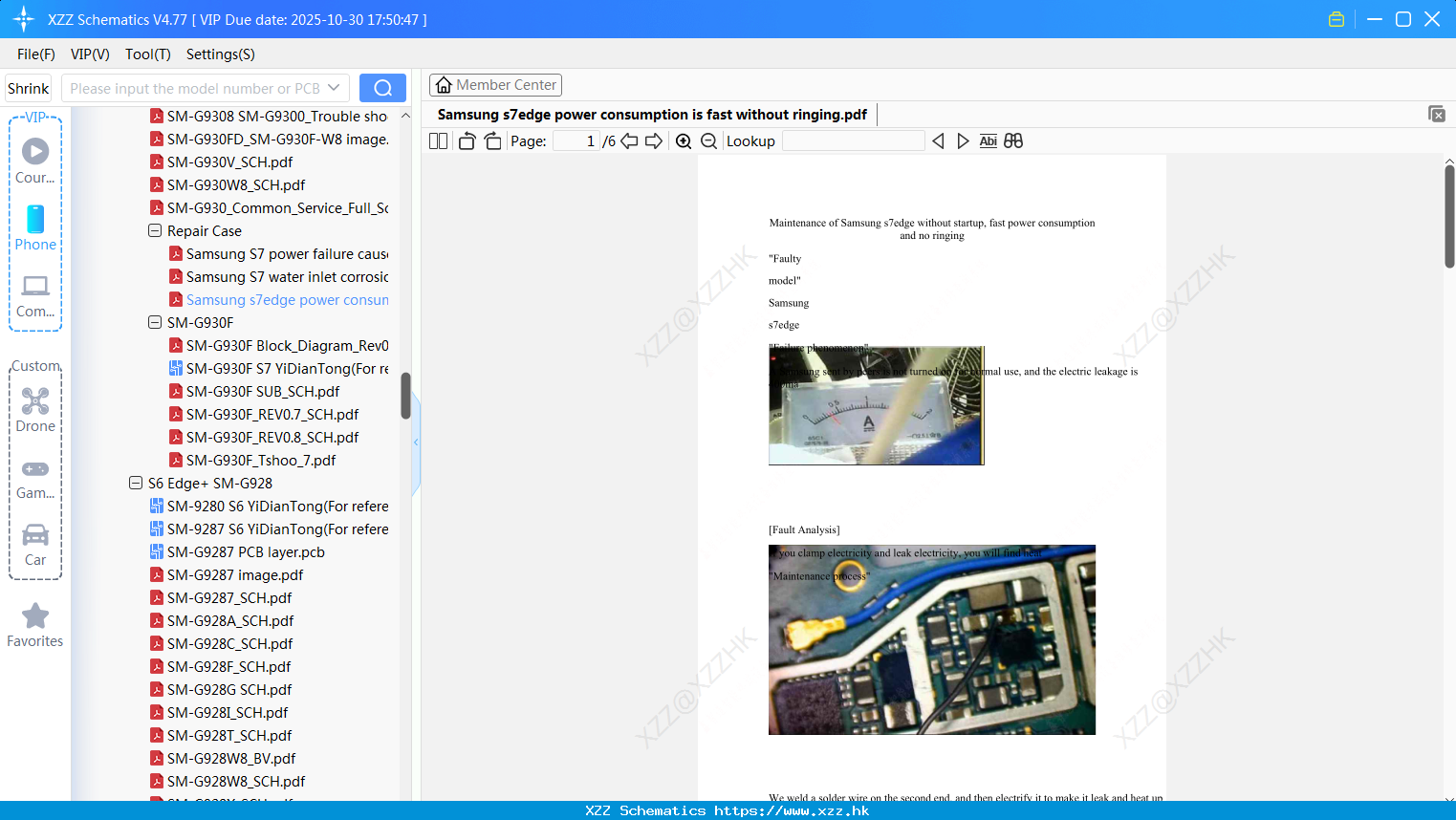This screenshot has height=820, width=1456.
Task: Open Favorites star
Action: [x=35, y=626]
